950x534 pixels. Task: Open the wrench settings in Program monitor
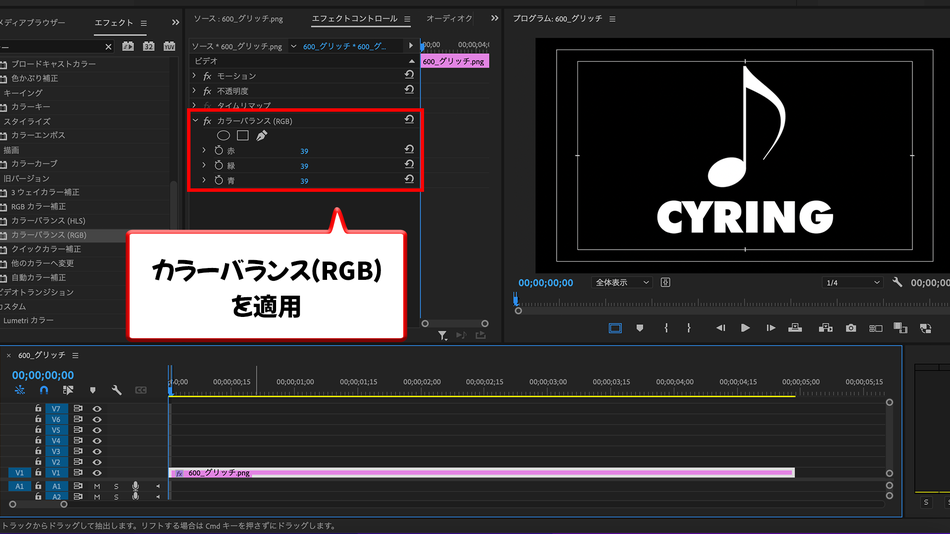(897, 282)
